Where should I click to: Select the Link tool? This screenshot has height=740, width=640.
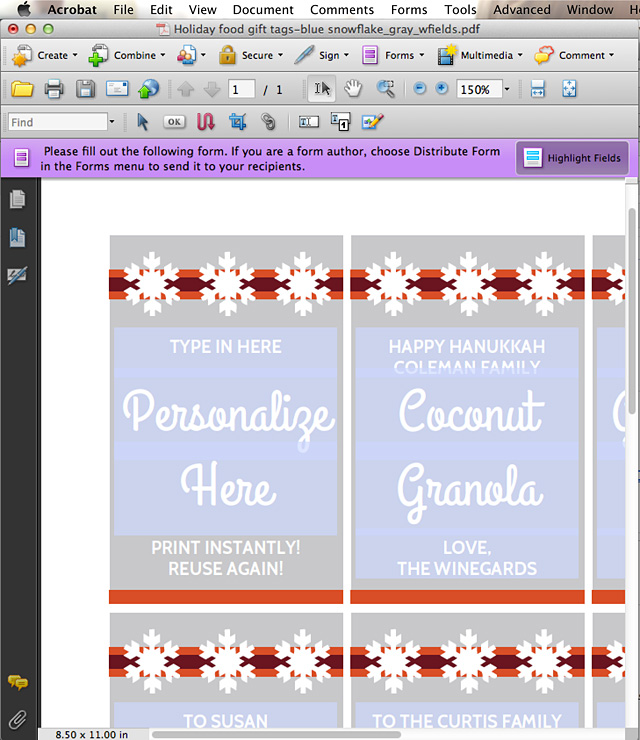tap(268, 122)
